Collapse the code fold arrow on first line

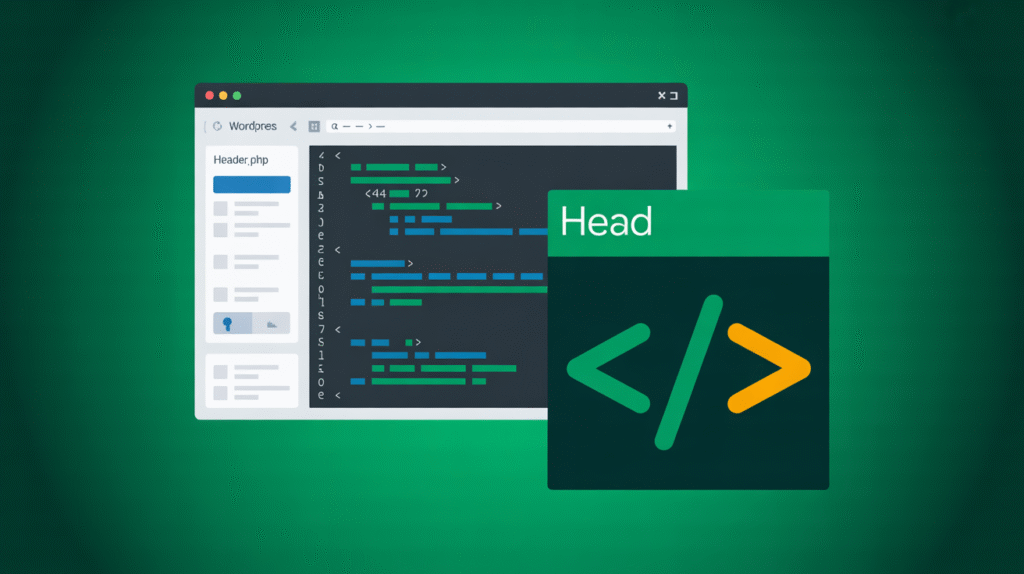tap(338, 155)
